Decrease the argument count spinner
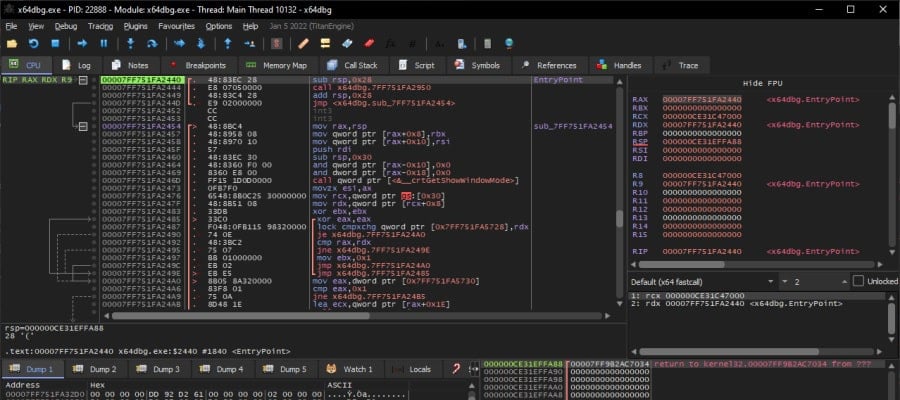 [785, 282]
